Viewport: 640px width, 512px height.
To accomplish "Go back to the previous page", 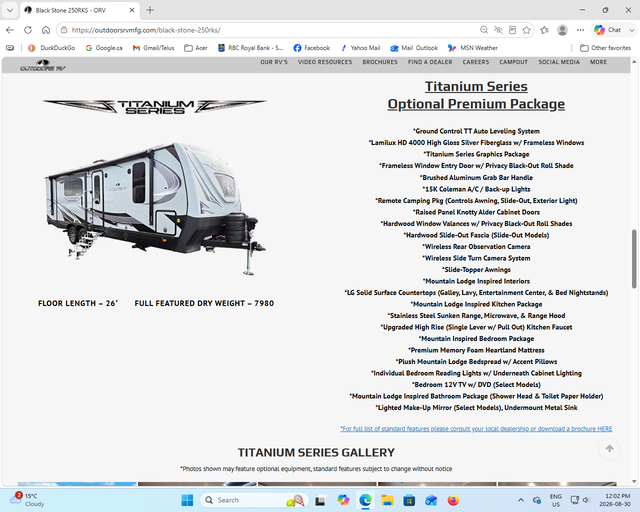I will point(10,30).
